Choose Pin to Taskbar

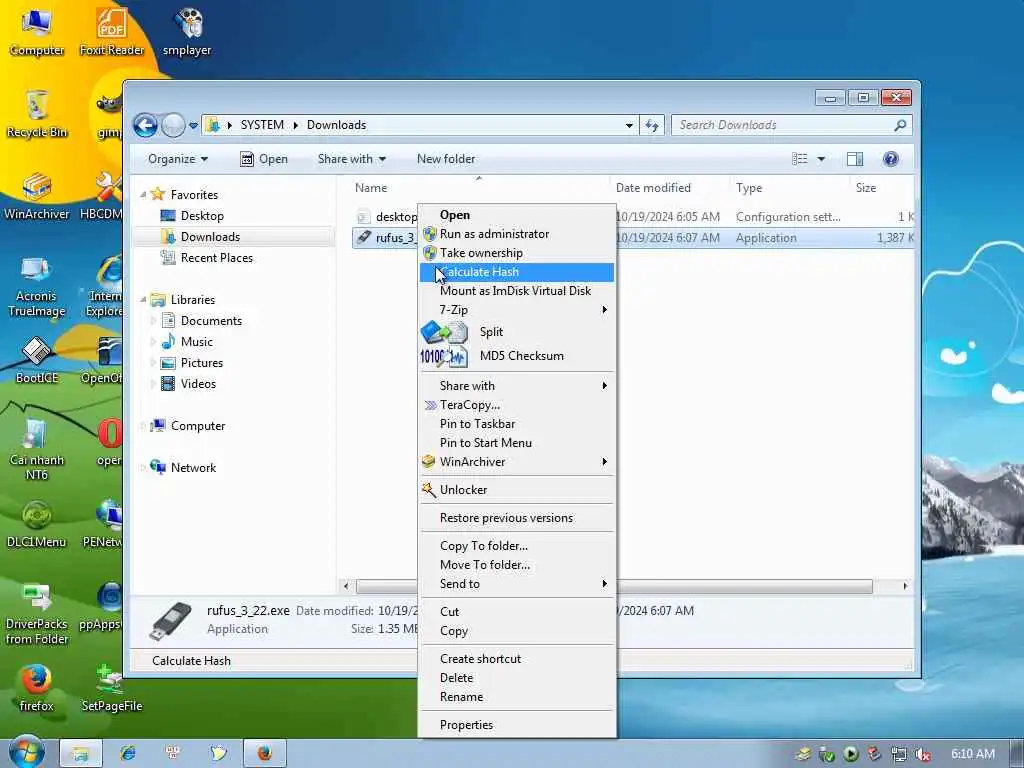point(517,424)
